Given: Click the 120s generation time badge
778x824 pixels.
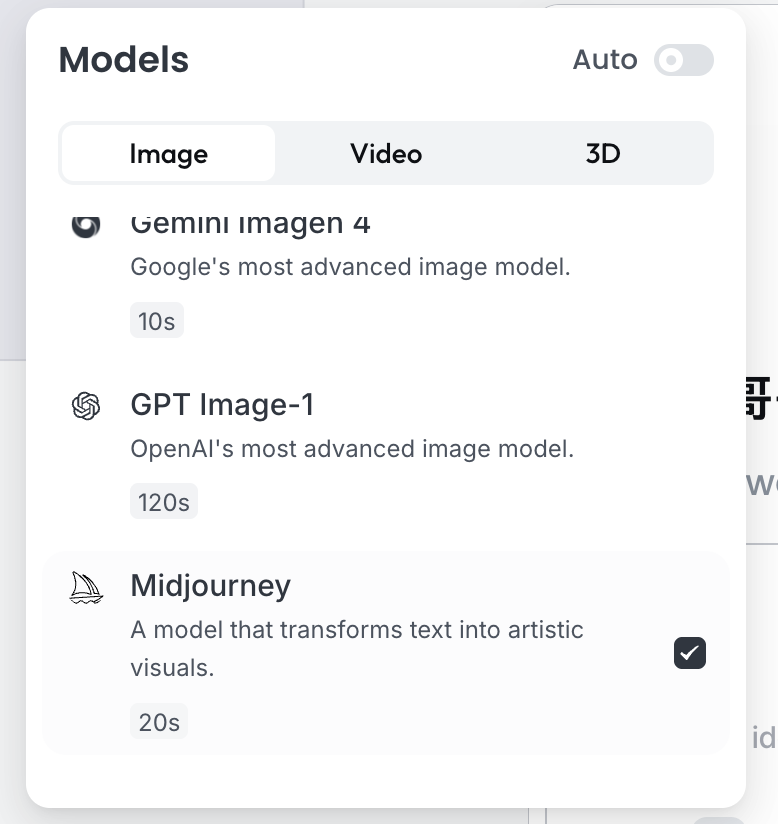Looking at the screenshot, I should coord(164,502).
